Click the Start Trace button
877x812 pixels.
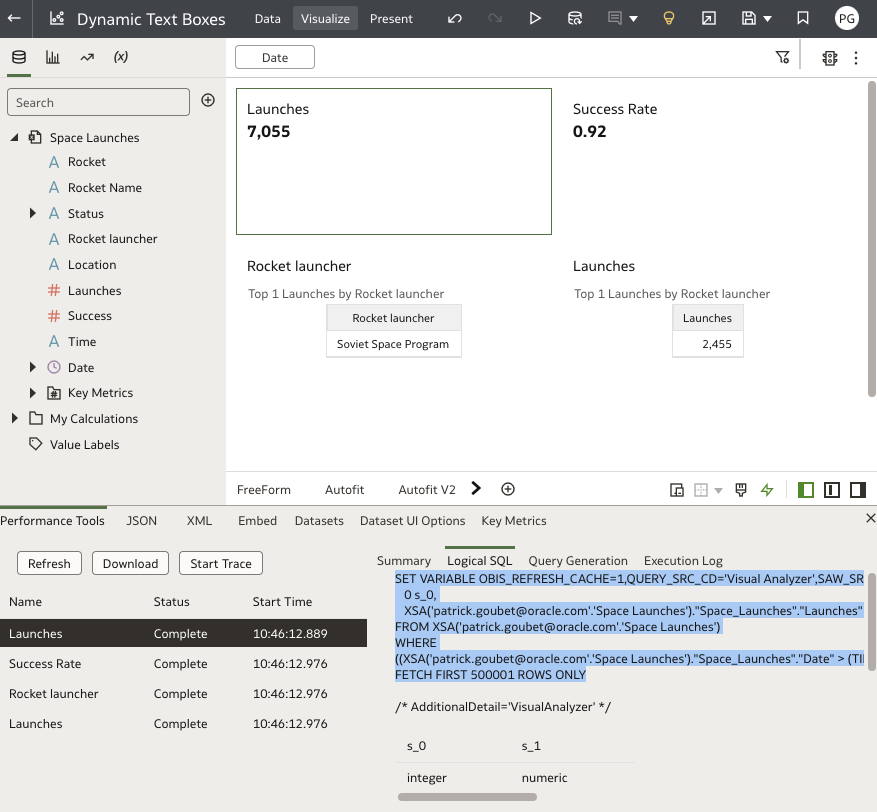[220, 563]
